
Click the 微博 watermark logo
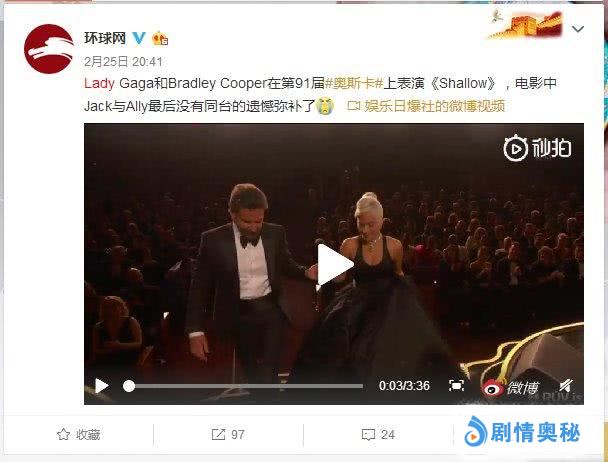(510, 387)
